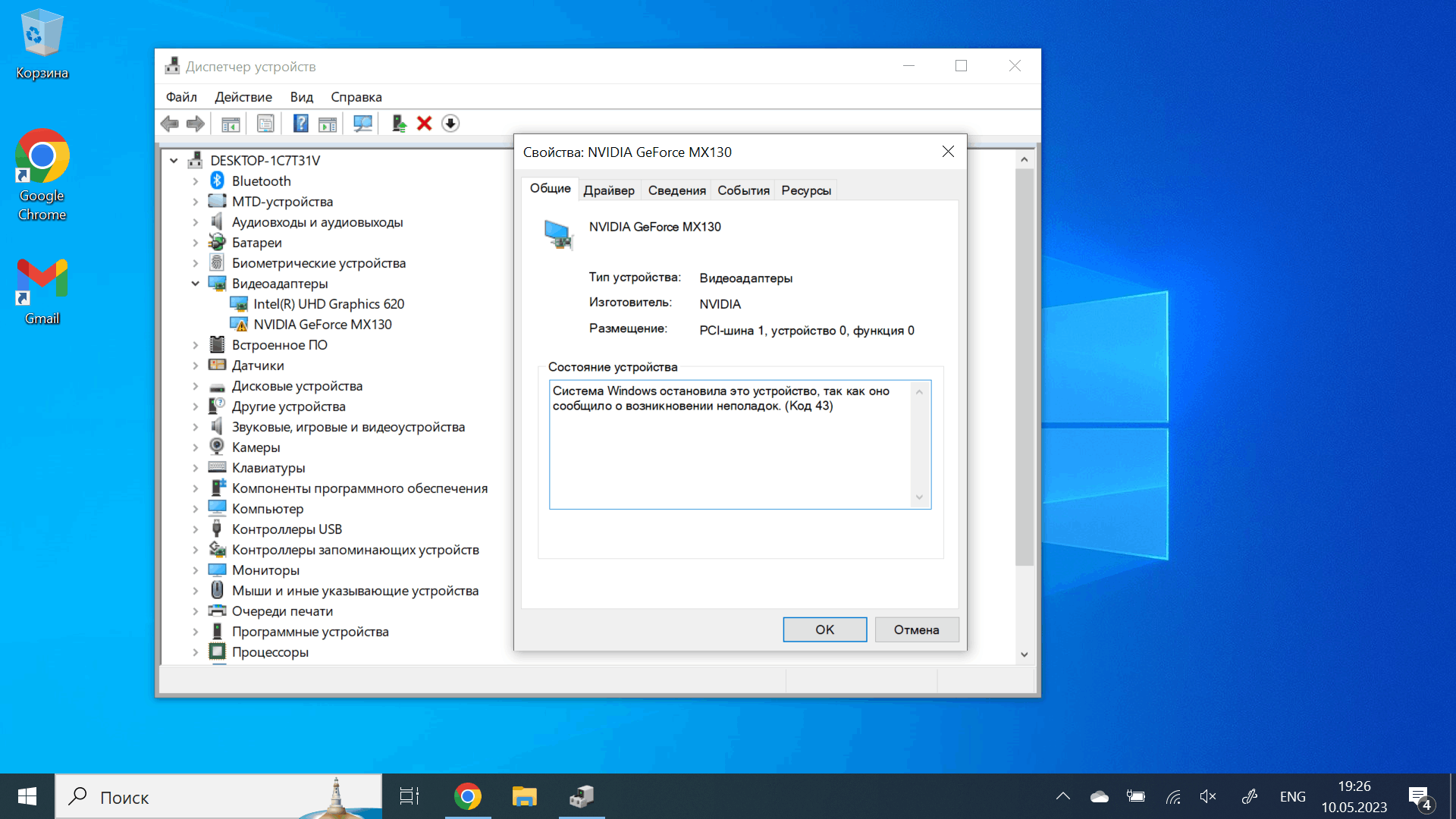The width and height of the screenshot is (1456, 819).
Task: Open the Properties toolbar icon
Action: 265,124
